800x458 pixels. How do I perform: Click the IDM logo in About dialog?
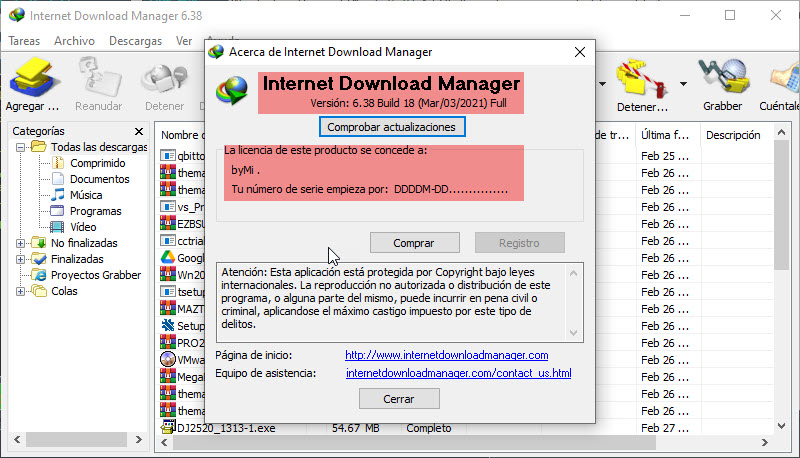point(232,90)
